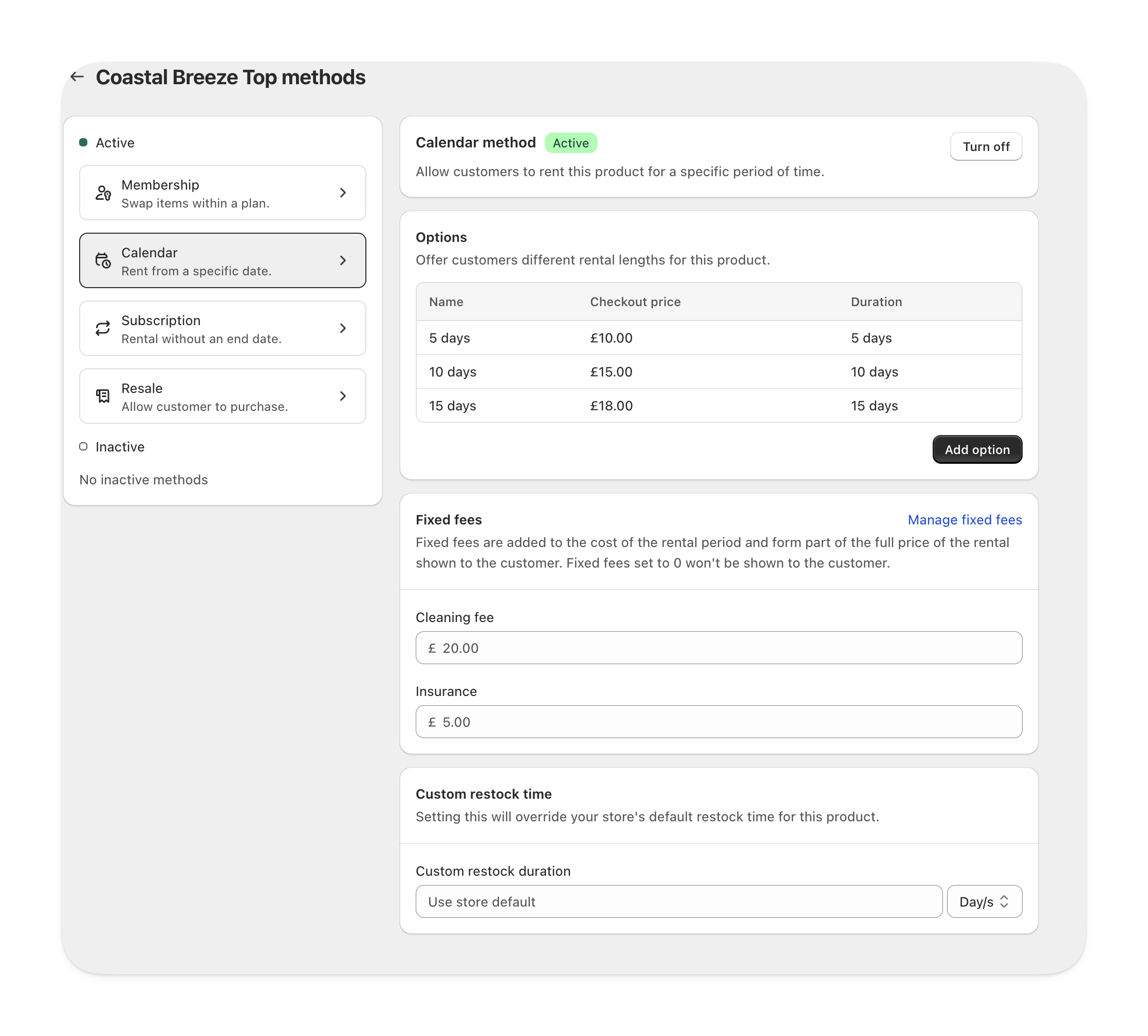Click the green Active status dot

point(83,142)
